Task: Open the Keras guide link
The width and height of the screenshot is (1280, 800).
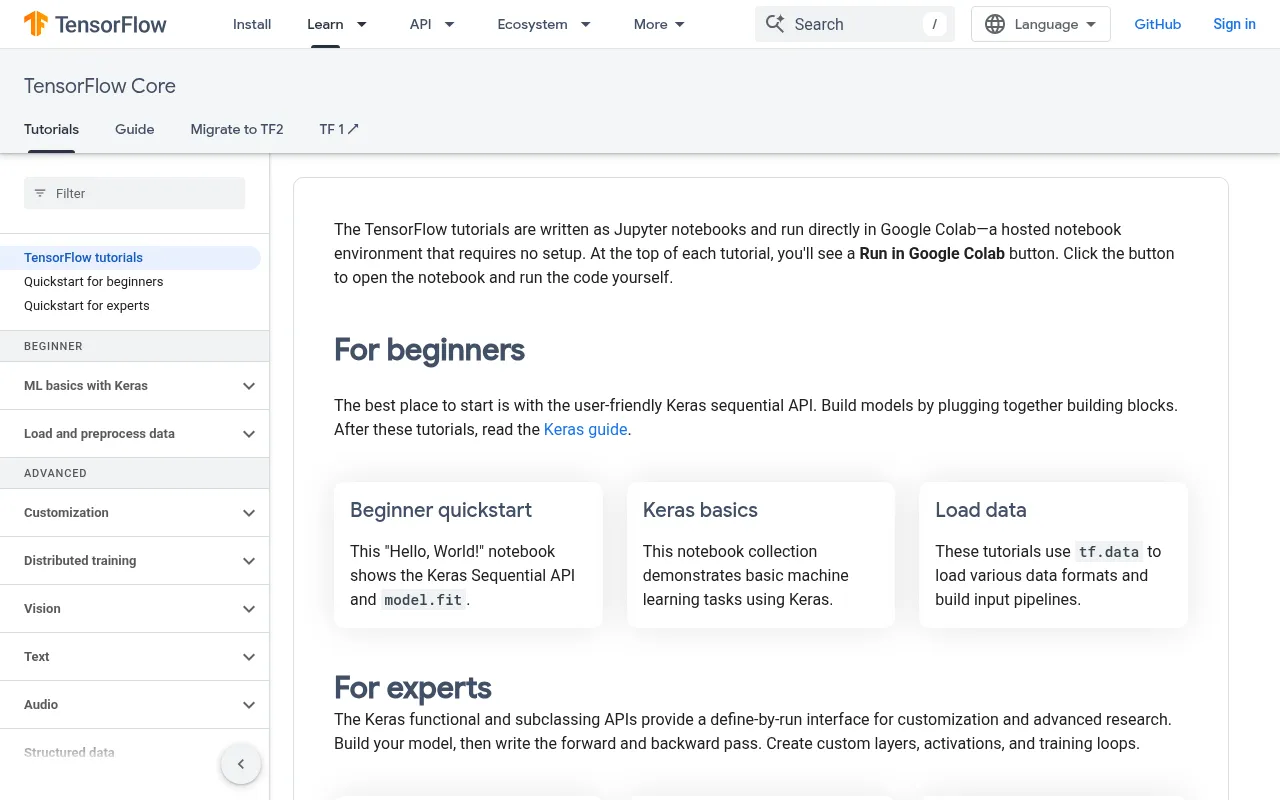Action: point(585,430)
